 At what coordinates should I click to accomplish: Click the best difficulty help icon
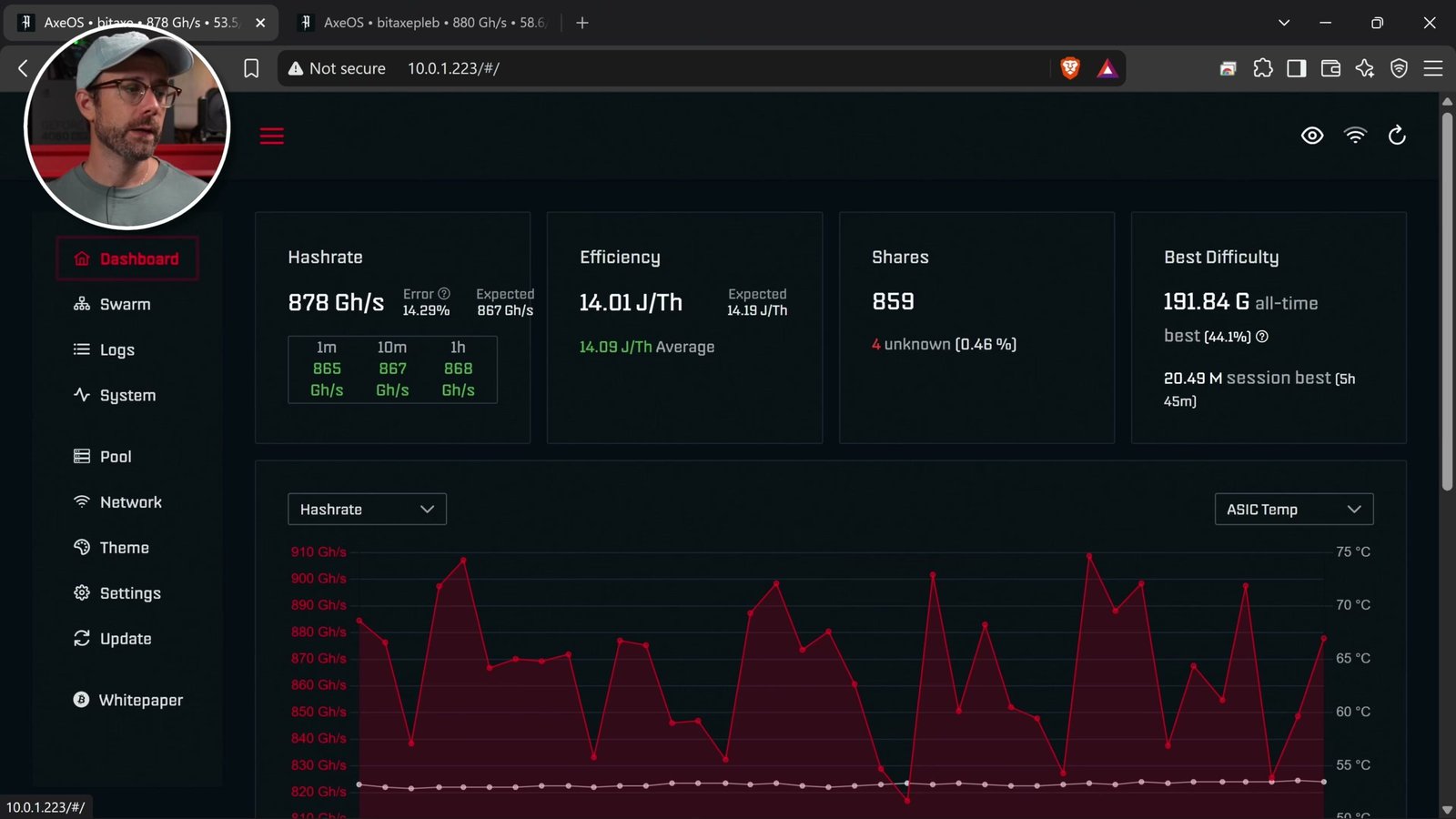tap(1262, 337)
